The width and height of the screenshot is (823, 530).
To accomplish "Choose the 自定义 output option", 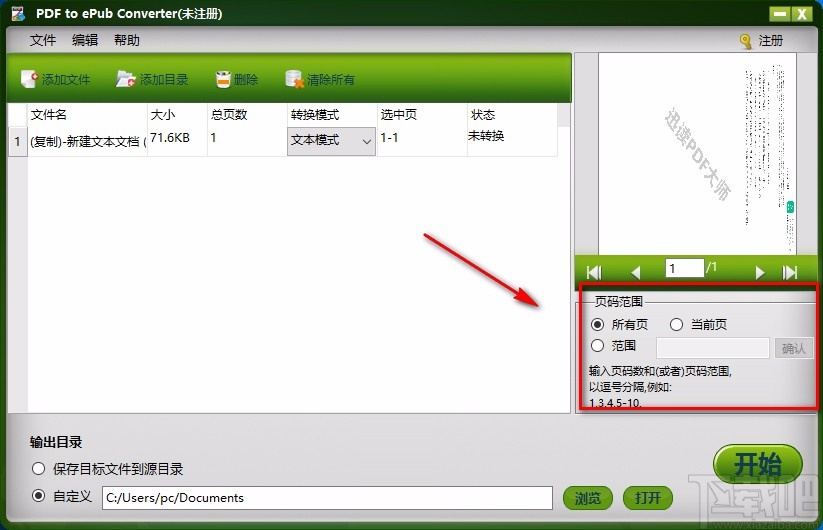I will [x=38, y=495].
